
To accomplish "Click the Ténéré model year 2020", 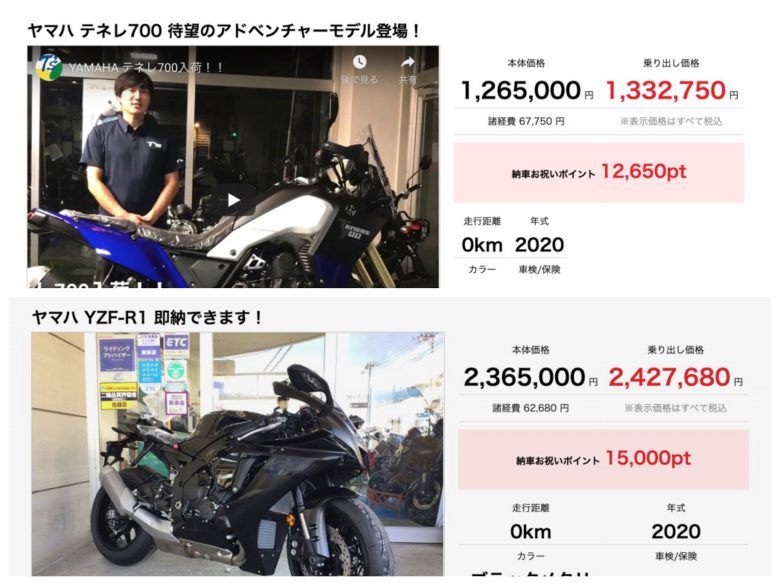I will coord(539,245).
